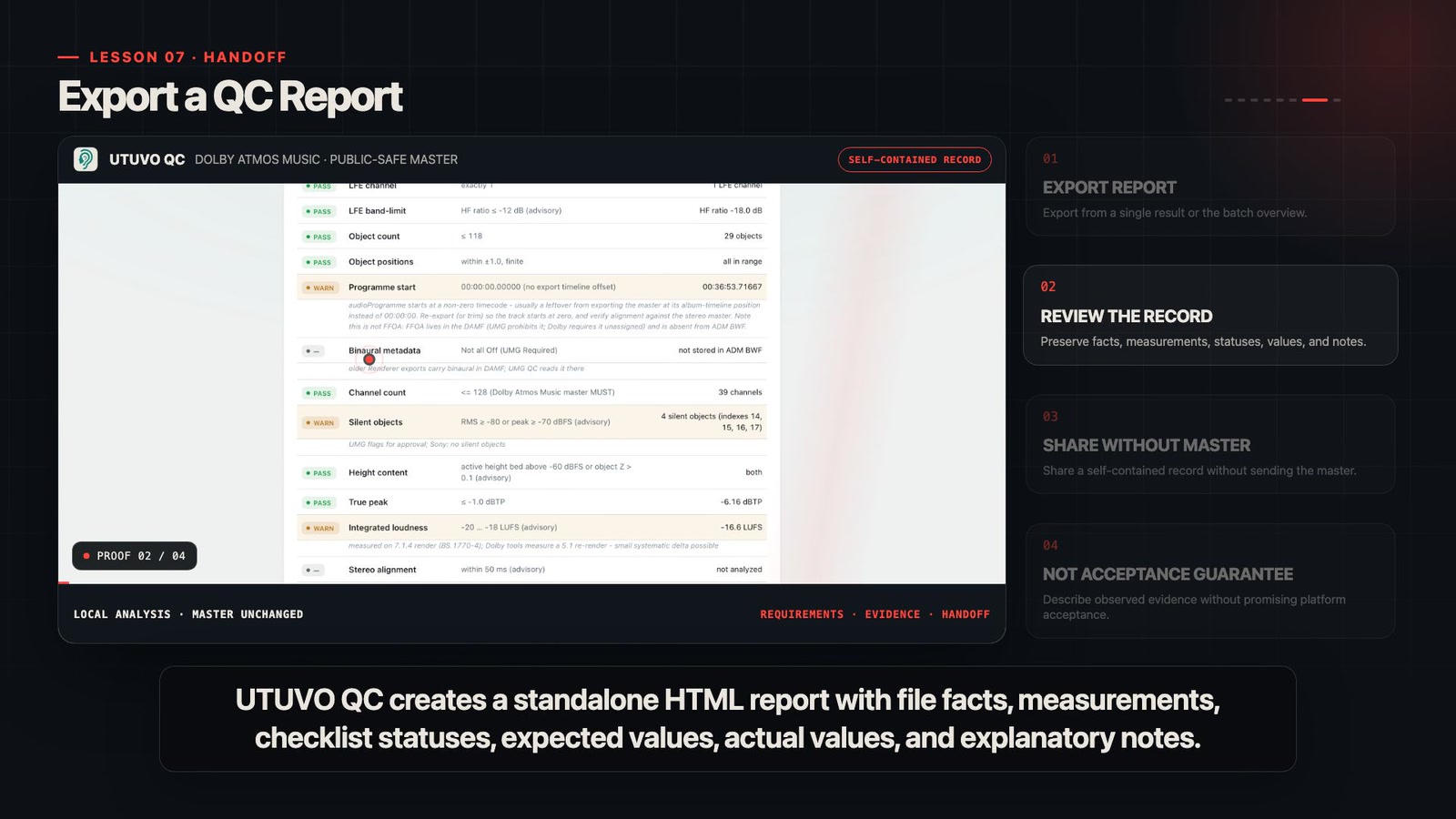Select step 02 Review the Record card

[x=1210, y=315]
